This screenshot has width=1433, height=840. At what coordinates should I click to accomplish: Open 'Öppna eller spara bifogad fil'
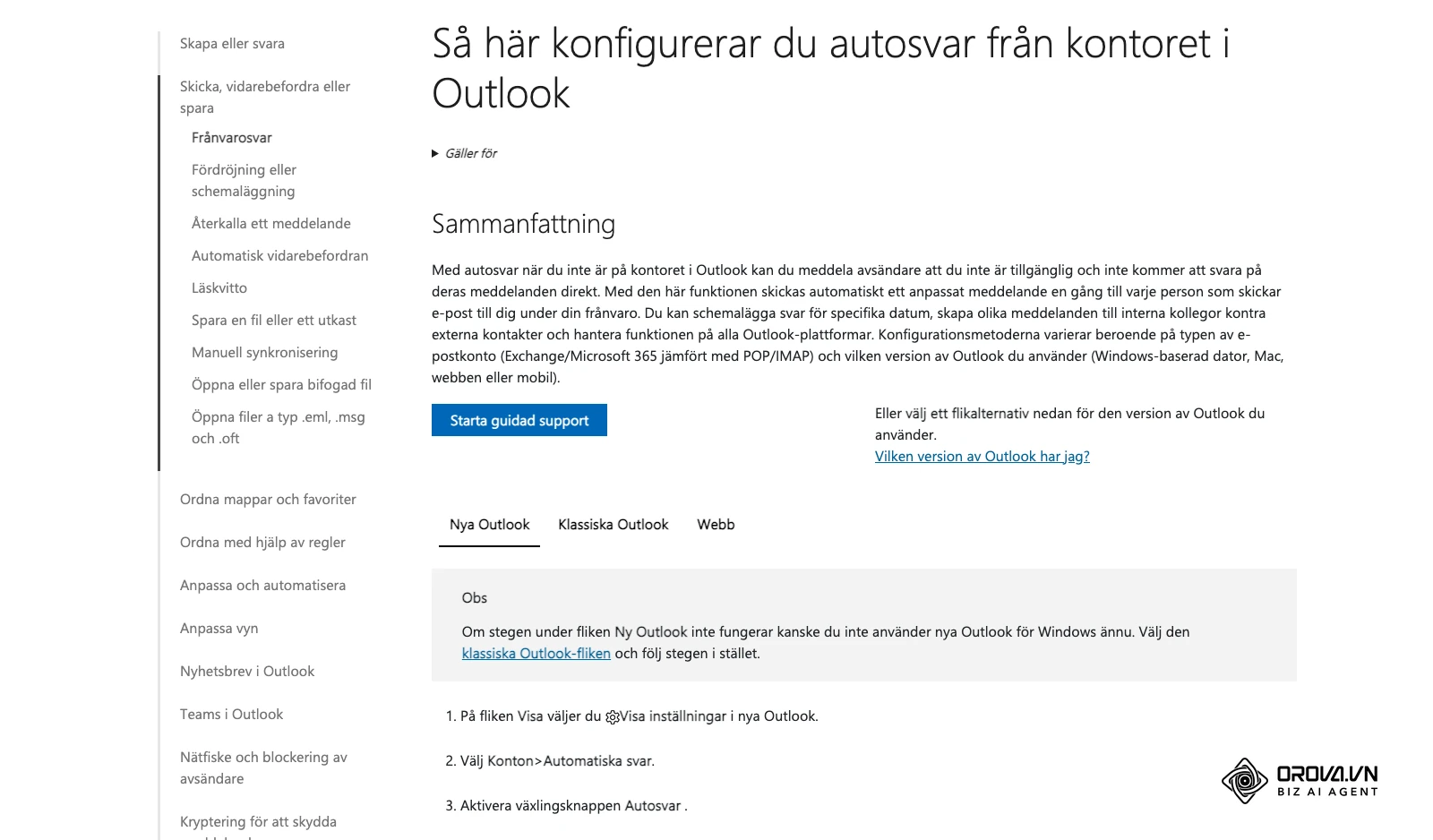tap(281, 384)
